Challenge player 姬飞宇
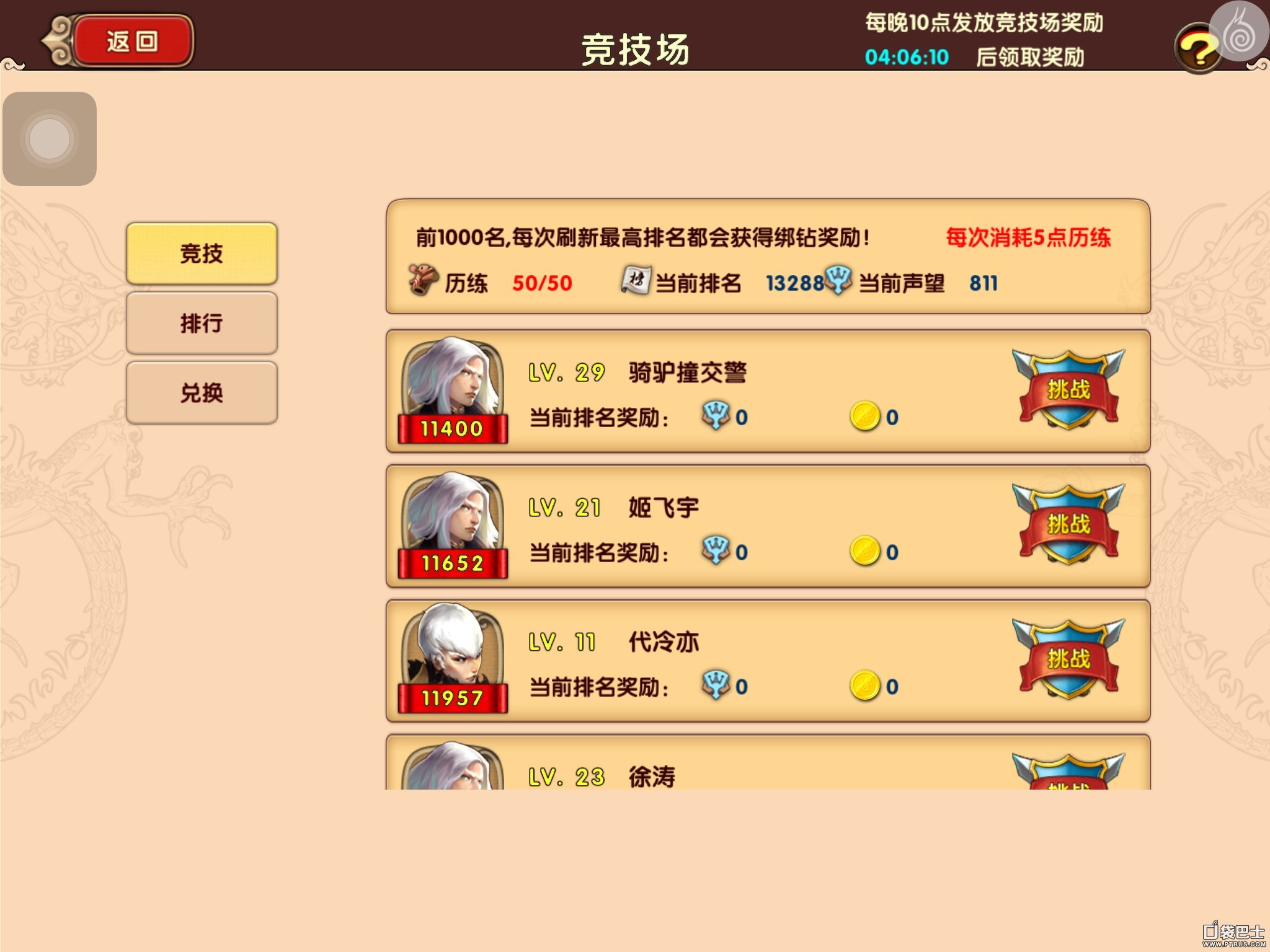Viewport: 1270px width, 952px height. pyautogui.click(x=1068, y=524)
